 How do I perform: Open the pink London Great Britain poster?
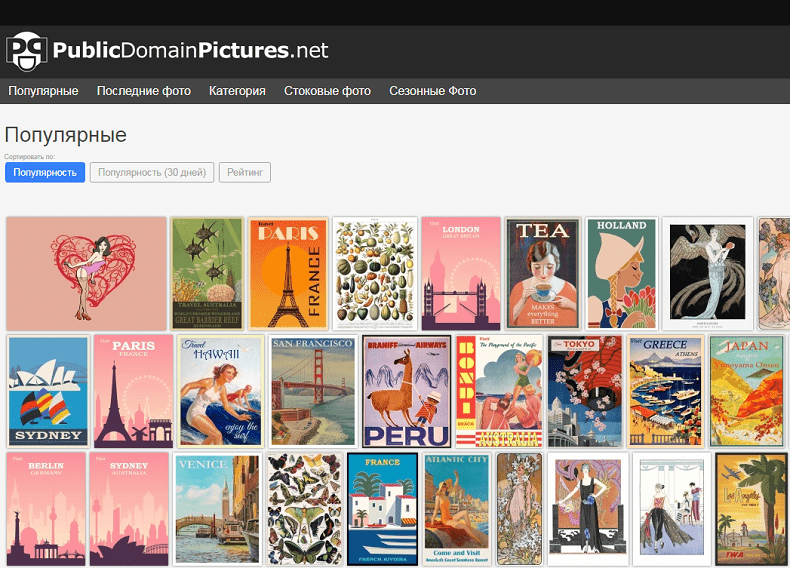(x=461, y=274)
